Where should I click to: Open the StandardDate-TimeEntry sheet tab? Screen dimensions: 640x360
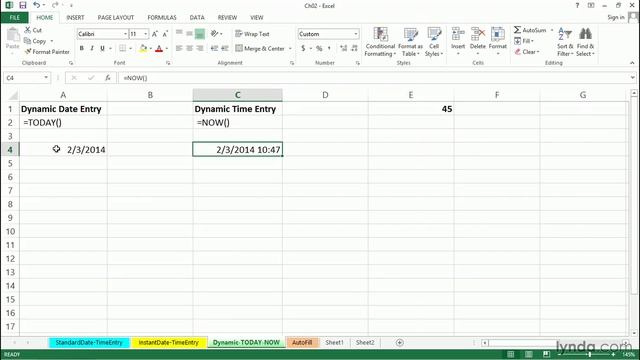pyautogui.click(x=89, y=342)
